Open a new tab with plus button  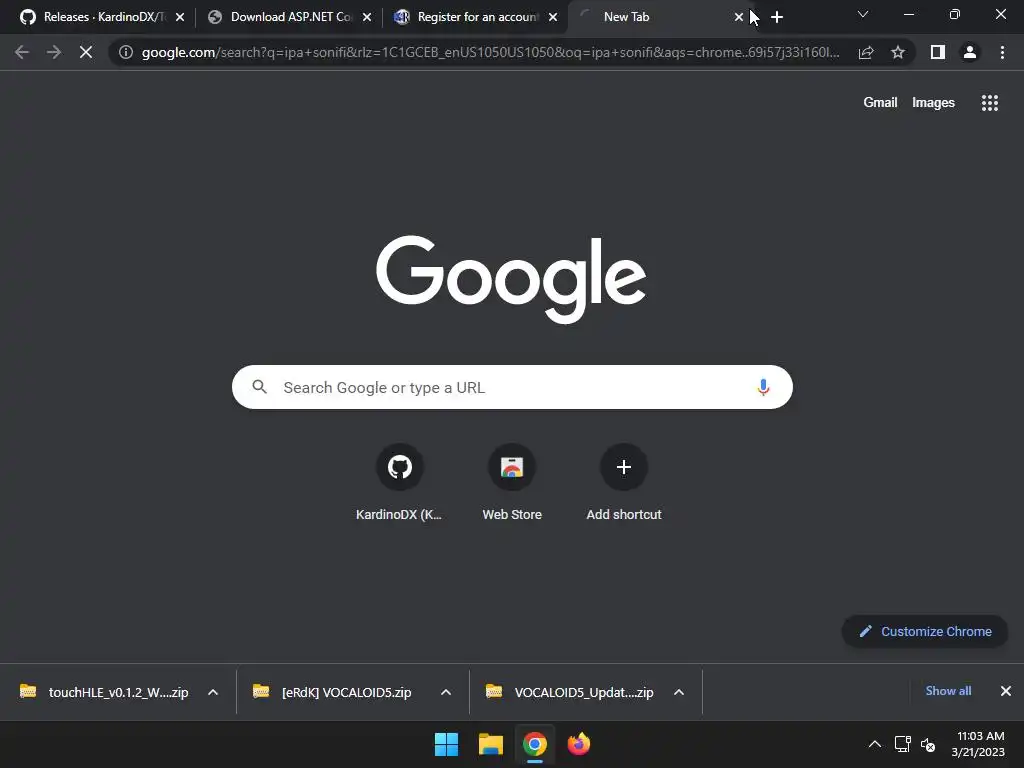(776, 18)
